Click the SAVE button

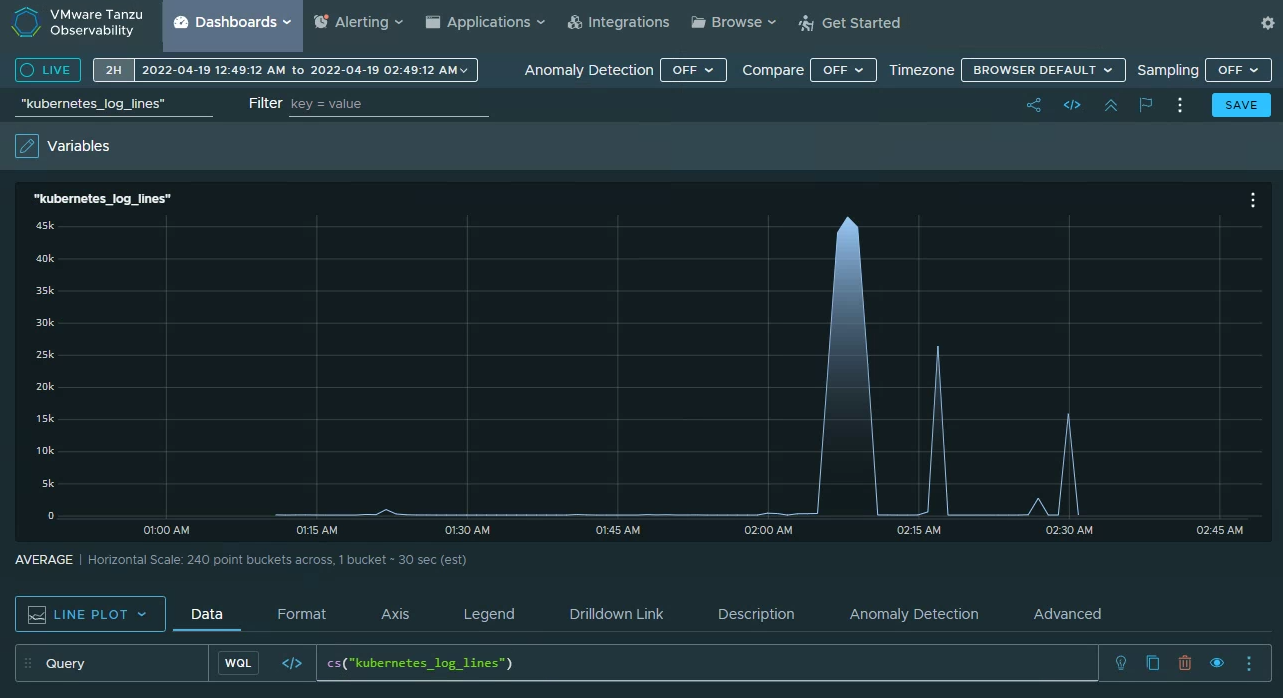click(1241, 105)
